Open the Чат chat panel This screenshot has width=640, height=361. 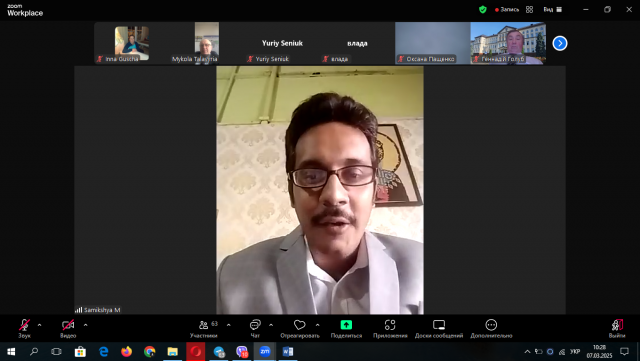tap(255, 328)
